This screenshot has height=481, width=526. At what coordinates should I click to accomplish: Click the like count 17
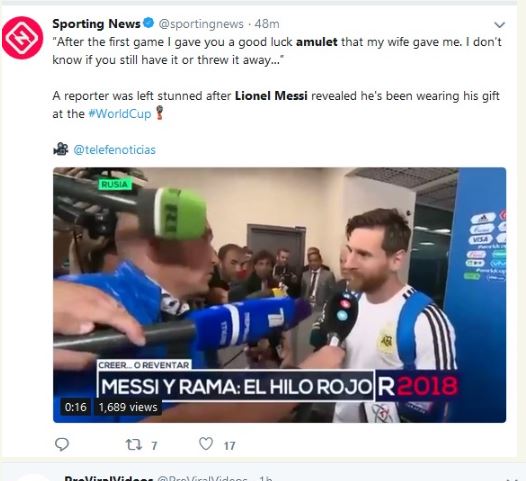[229, 446]
